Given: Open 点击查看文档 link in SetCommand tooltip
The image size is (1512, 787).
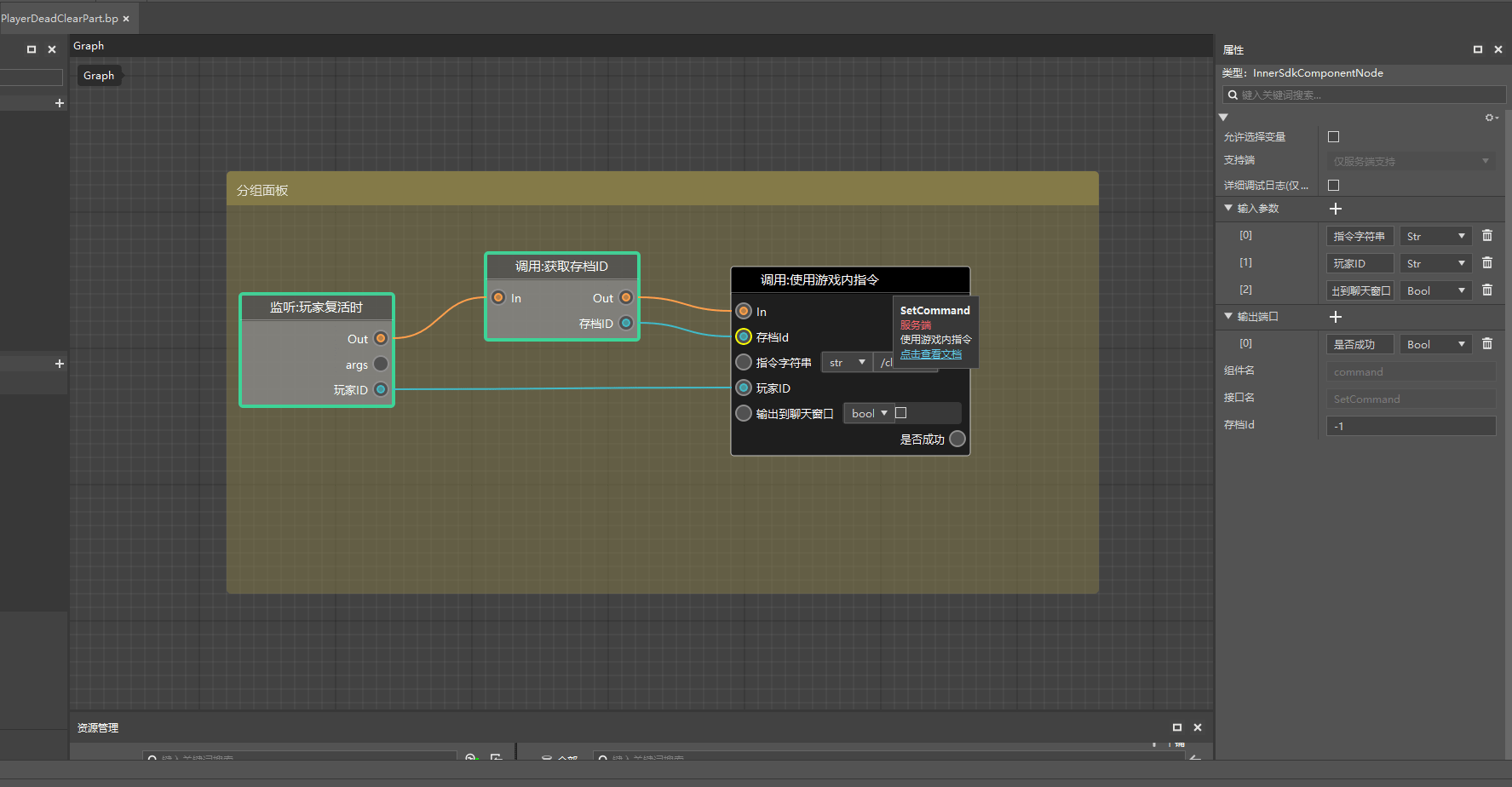Looking at the screenshot, I should pyautogui.click(x=931, y=354).
